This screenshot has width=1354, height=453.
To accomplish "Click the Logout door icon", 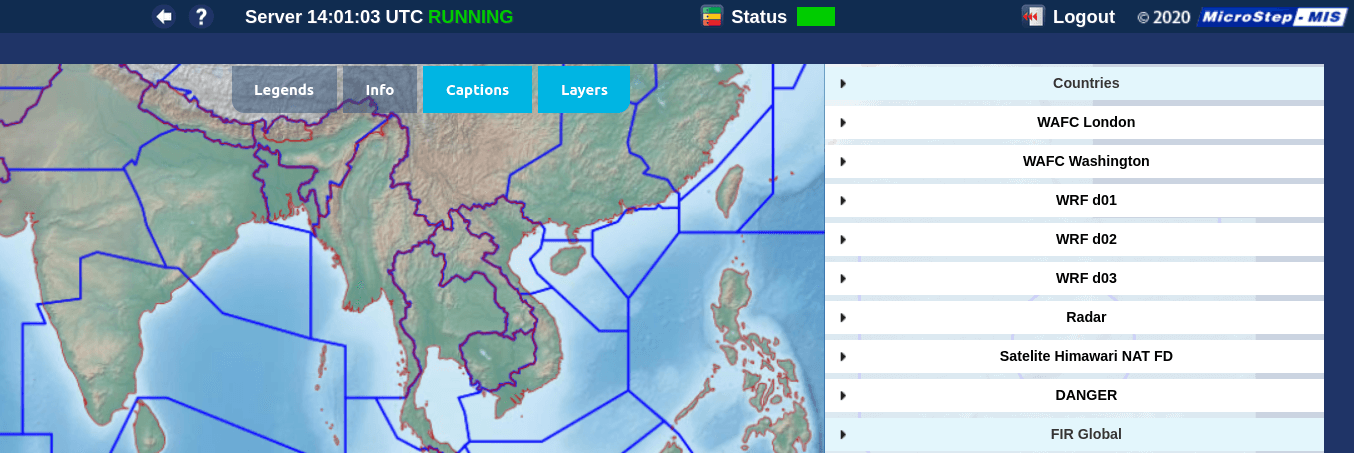I will (x=1033, y=17).
